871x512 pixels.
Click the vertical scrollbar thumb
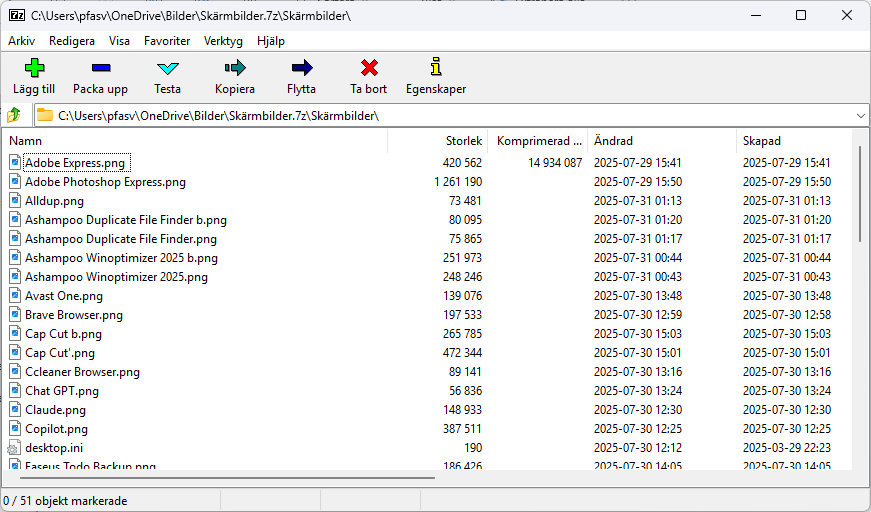pos(860,193)
